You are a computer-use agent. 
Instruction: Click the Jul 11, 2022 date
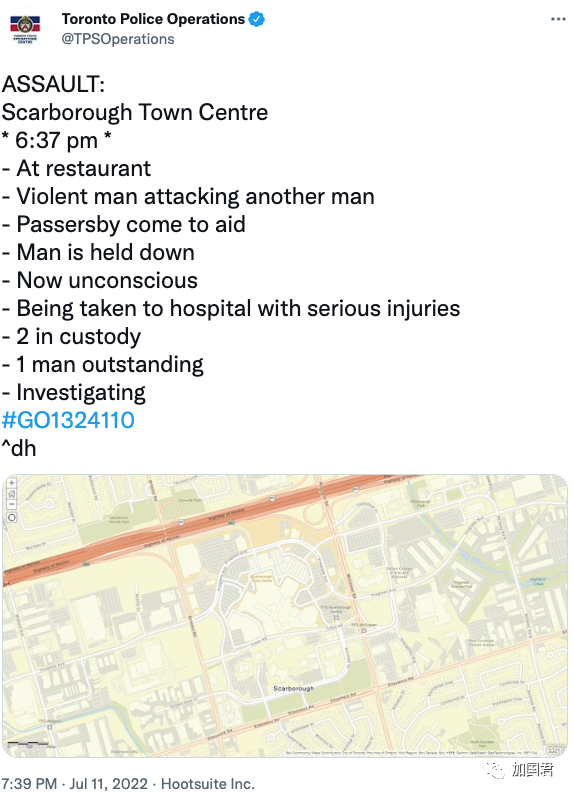pyautogui.click(x=109, y=783)
